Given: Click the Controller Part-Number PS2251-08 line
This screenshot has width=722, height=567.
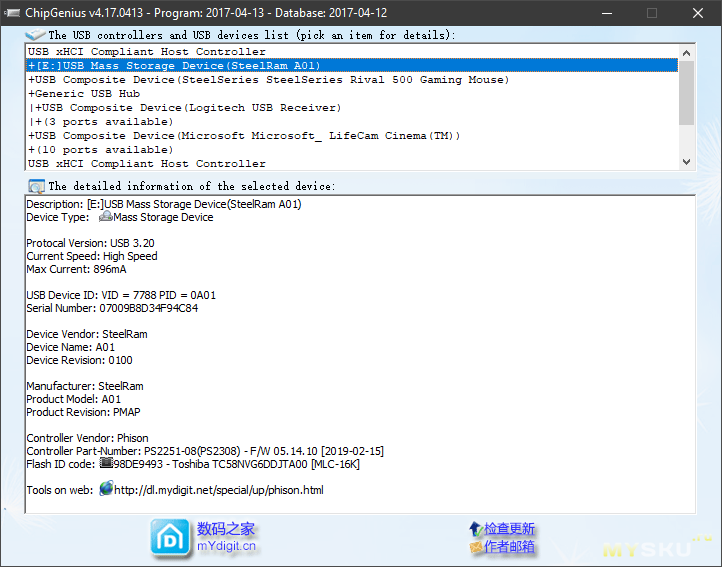Looking at the screenshot, I should (205, 451).
